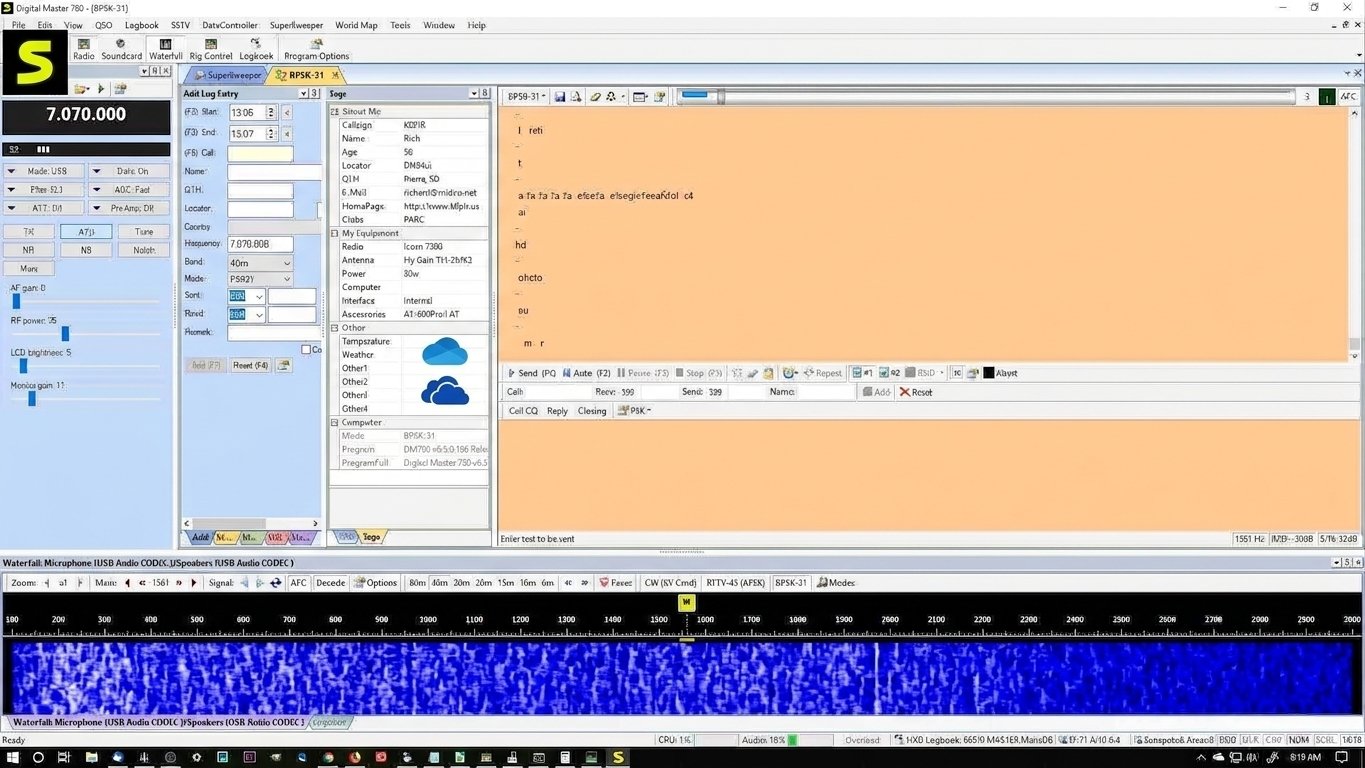Tick the checkbox below the Remark field
1365x768 pixels.
click(x=306, y=350)
